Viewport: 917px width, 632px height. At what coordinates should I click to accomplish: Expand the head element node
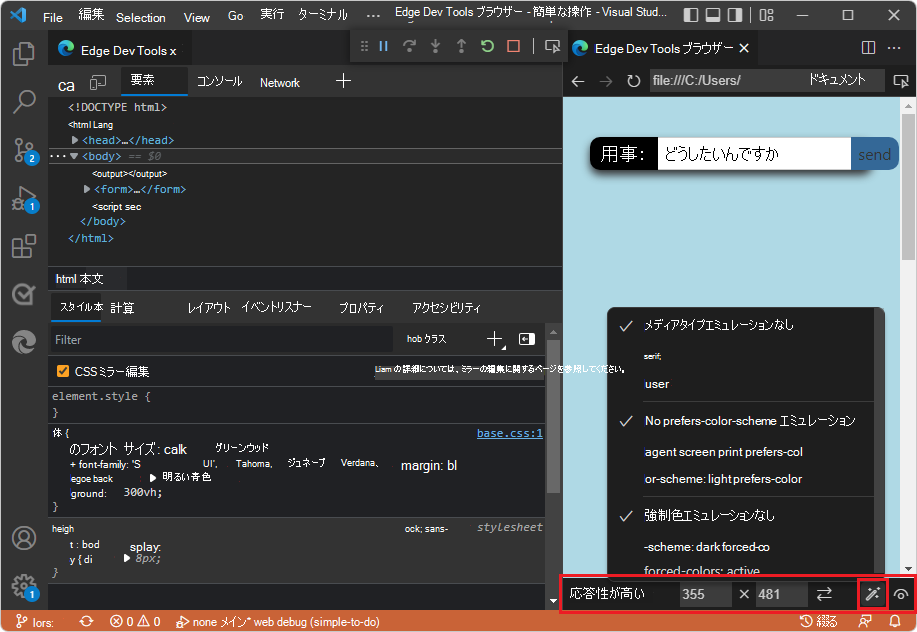pos(75,140)
